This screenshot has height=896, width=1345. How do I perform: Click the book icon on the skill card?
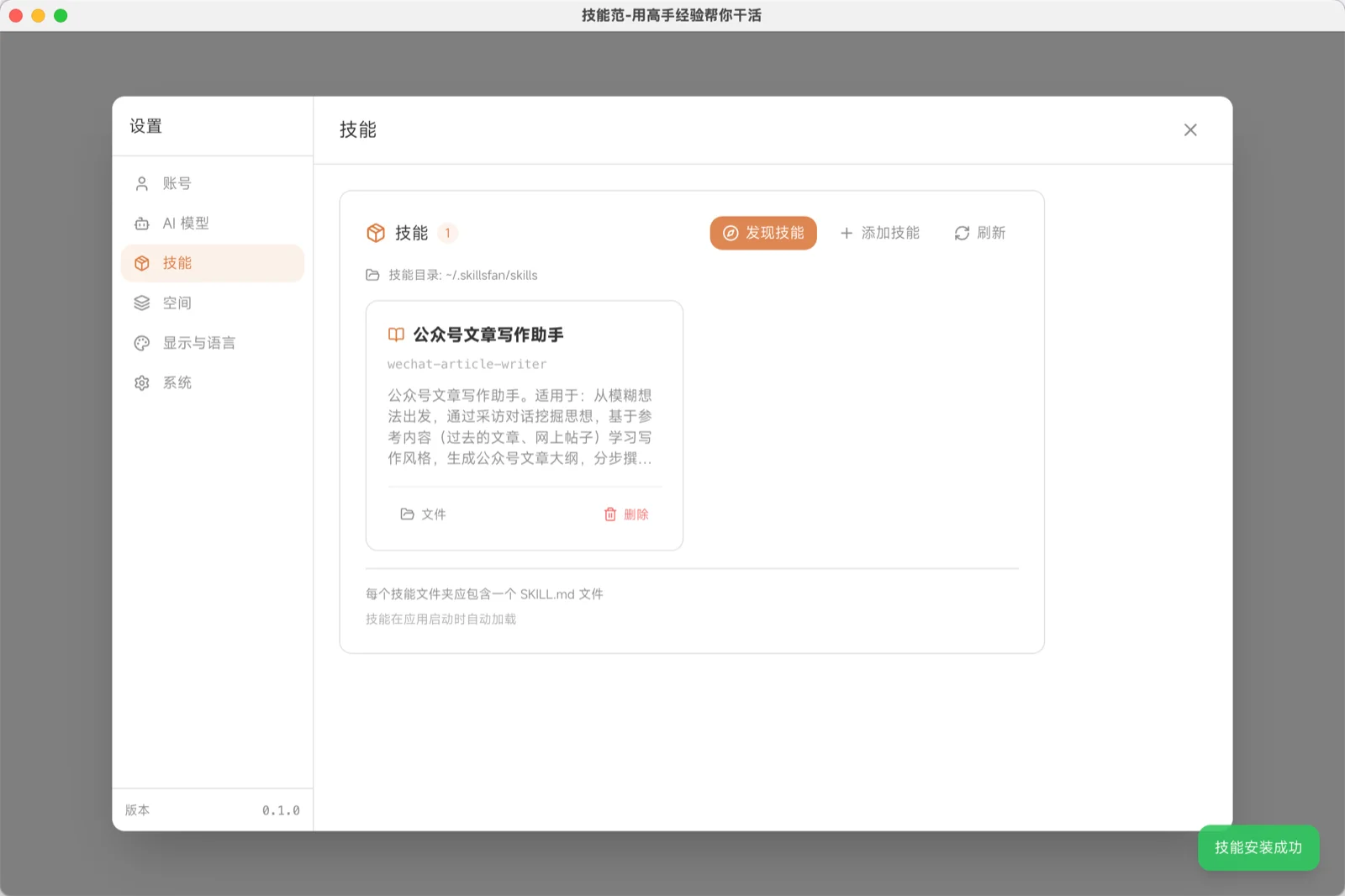396,335
